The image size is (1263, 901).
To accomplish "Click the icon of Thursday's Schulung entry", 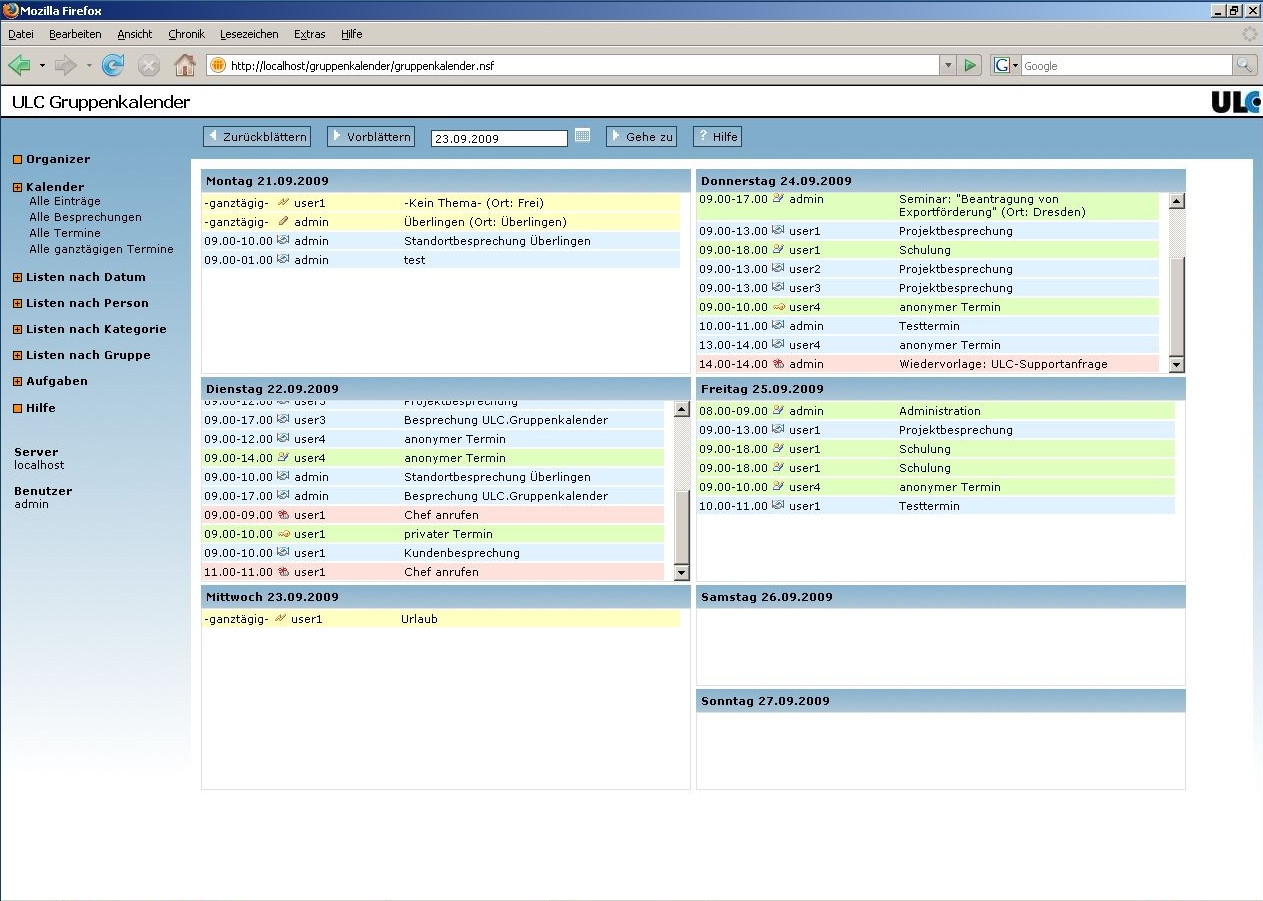I will [778, 250].
